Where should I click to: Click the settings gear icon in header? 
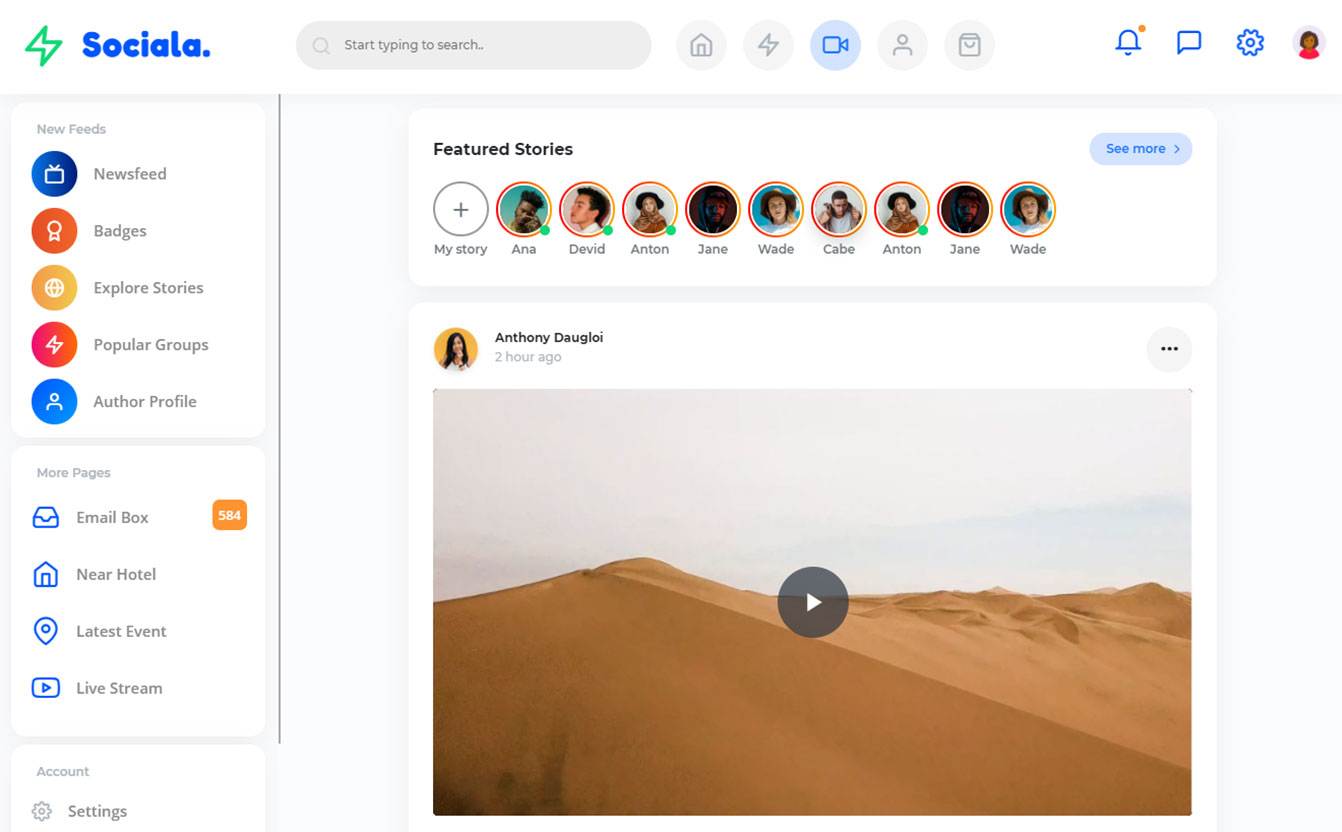click(1250, 43)
